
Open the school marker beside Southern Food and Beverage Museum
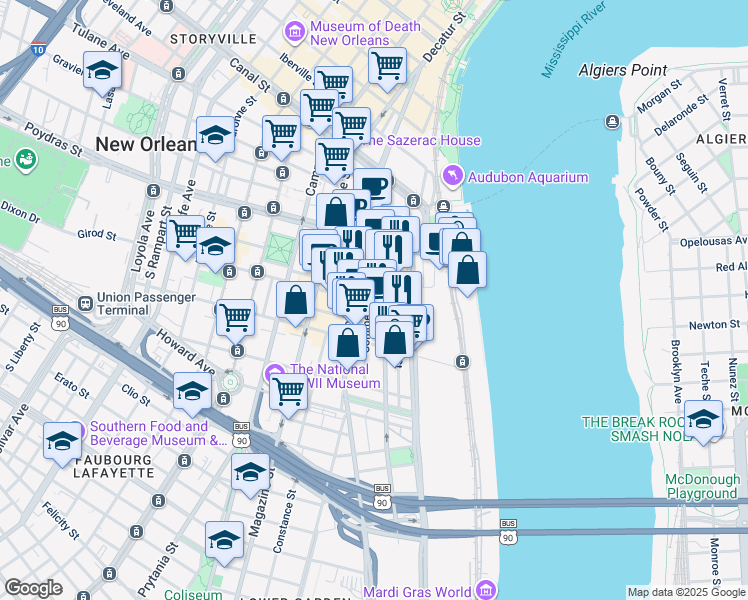pos(62,442)
